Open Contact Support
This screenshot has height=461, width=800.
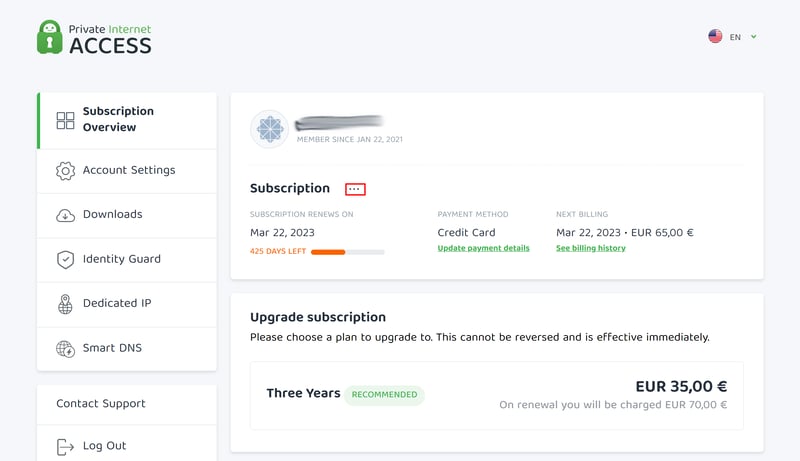[127, 404]
